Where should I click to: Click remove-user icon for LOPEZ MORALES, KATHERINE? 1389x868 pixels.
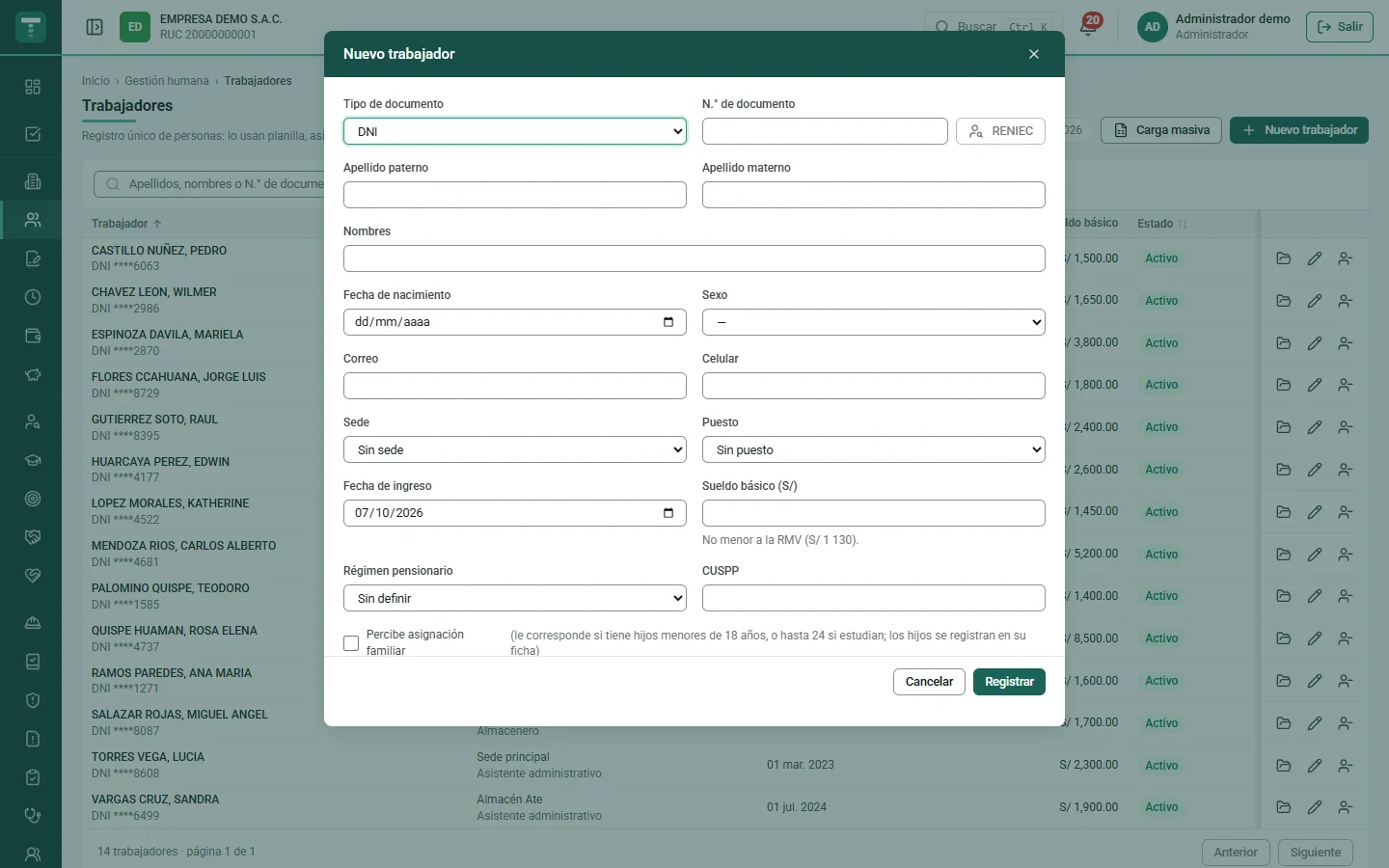click(x=1345, y=512)
